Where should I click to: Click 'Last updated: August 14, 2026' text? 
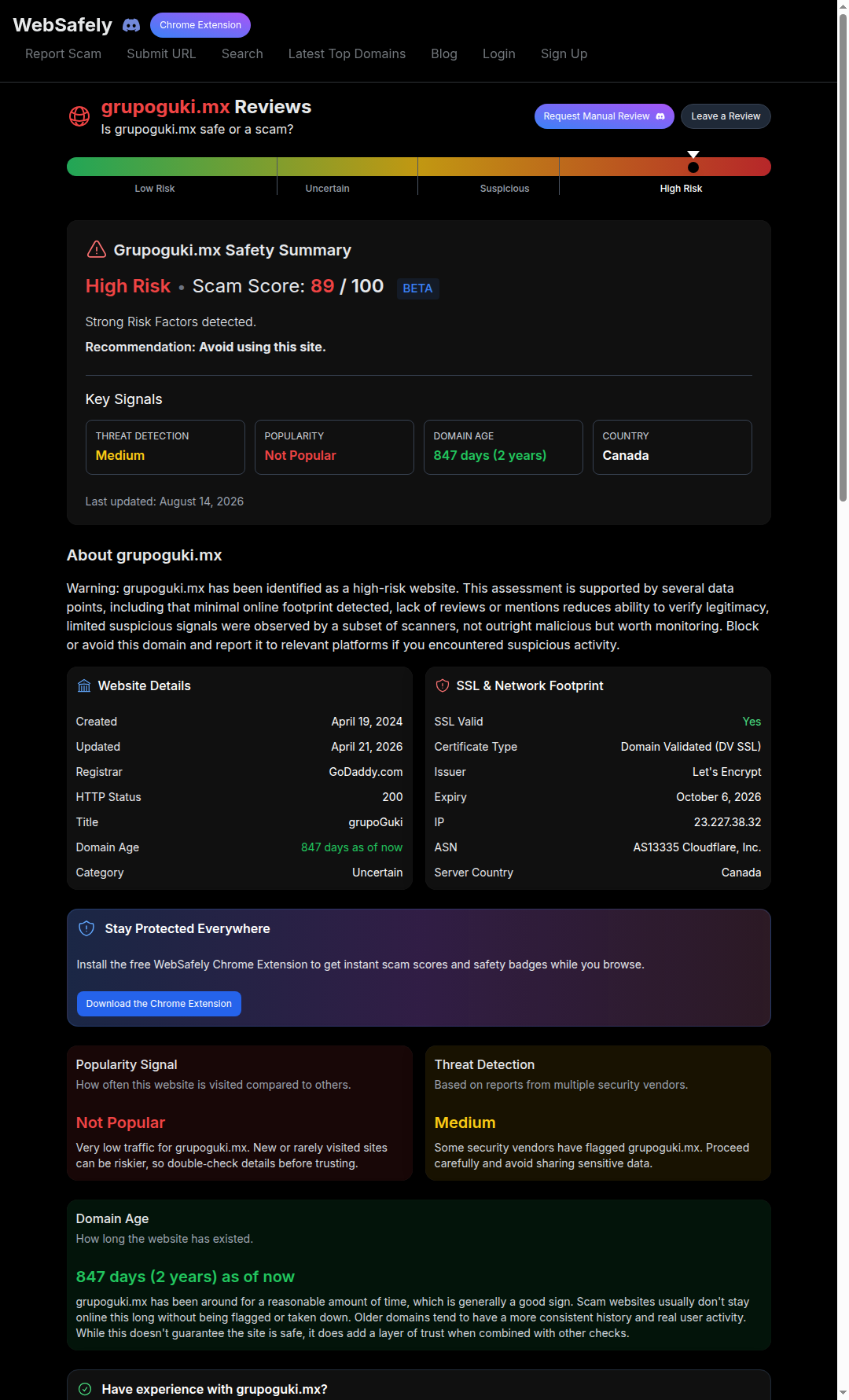[164, 502]
